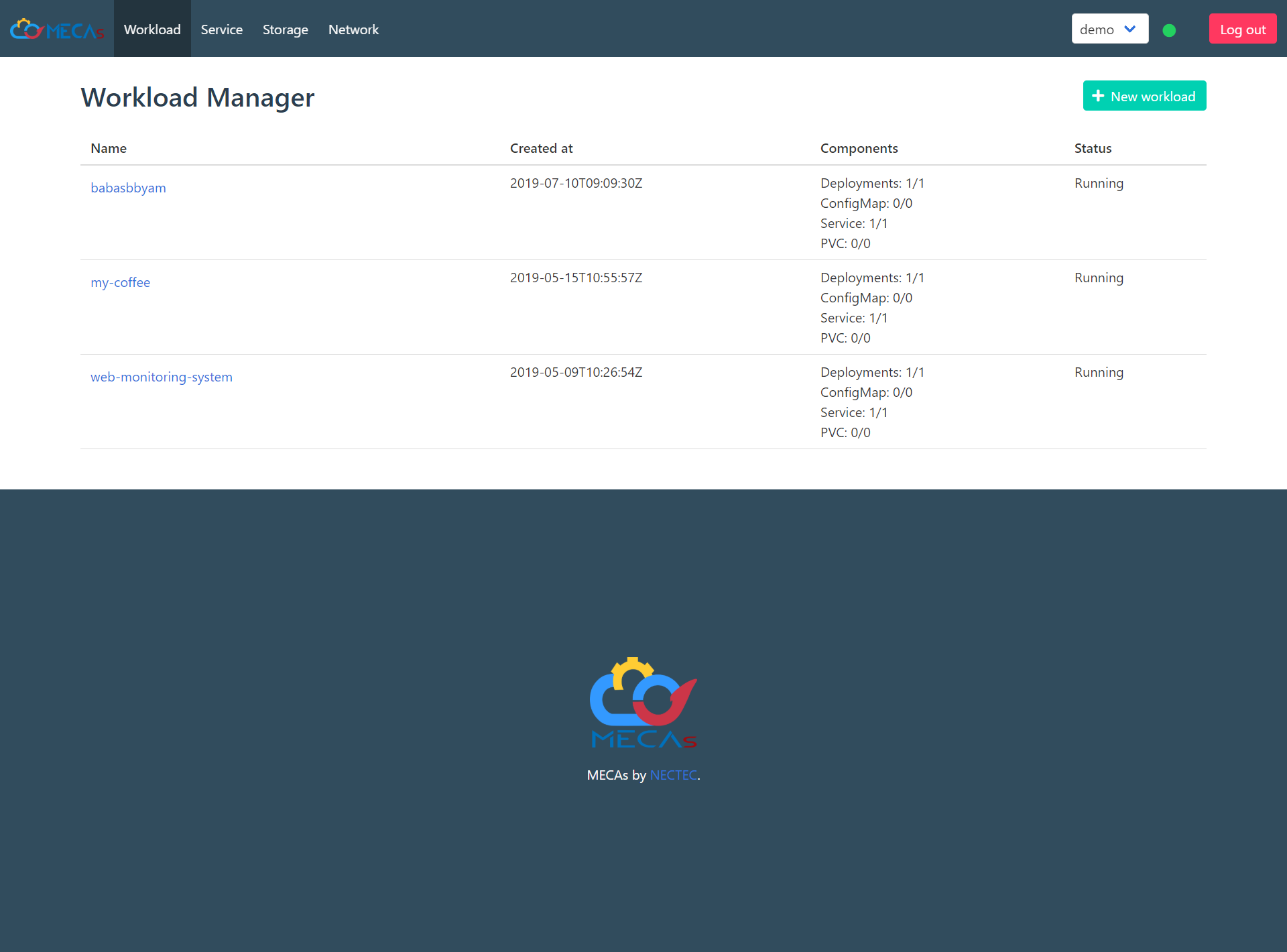Click the Workload navigation tab icon

(151, 28)
